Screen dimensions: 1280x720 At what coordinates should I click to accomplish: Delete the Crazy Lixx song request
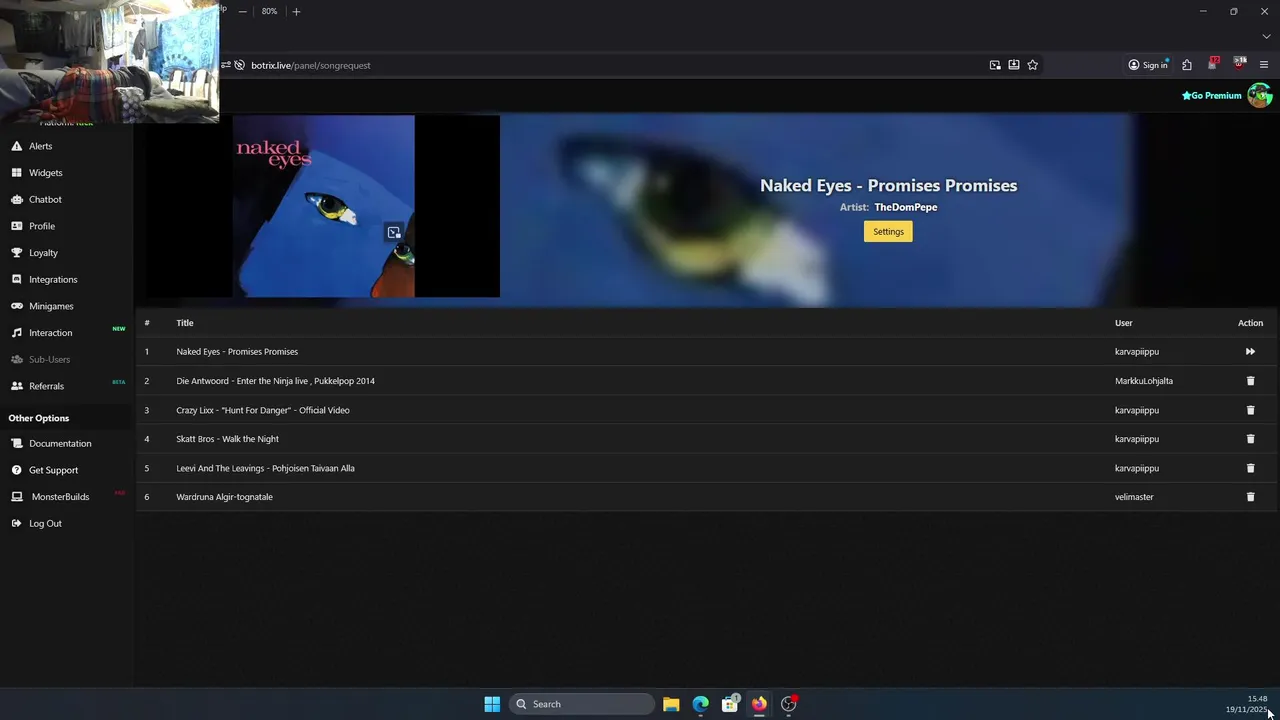pyautogui.click(x=1250, y=410)
